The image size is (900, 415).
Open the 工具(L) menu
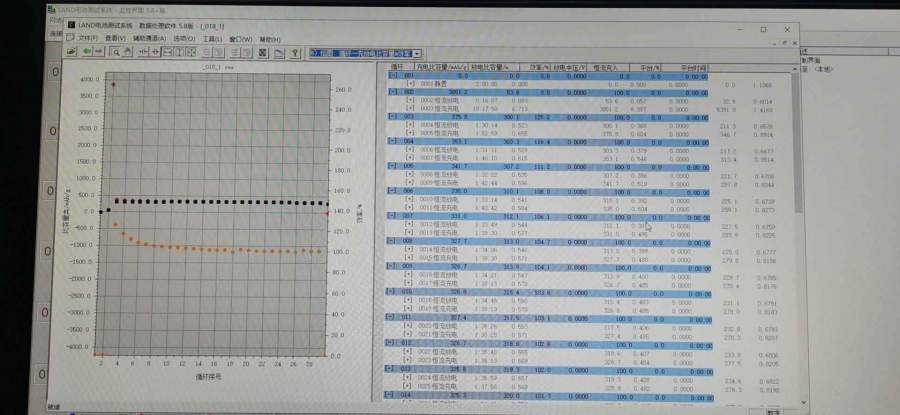coord(212,39)
